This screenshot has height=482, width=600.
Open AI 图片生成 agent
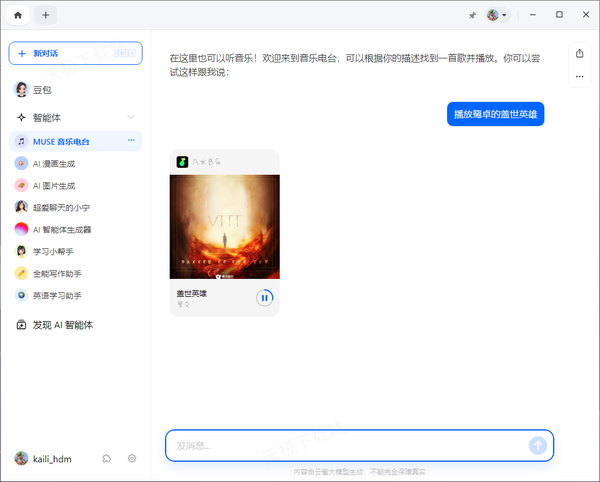[75, 186]
